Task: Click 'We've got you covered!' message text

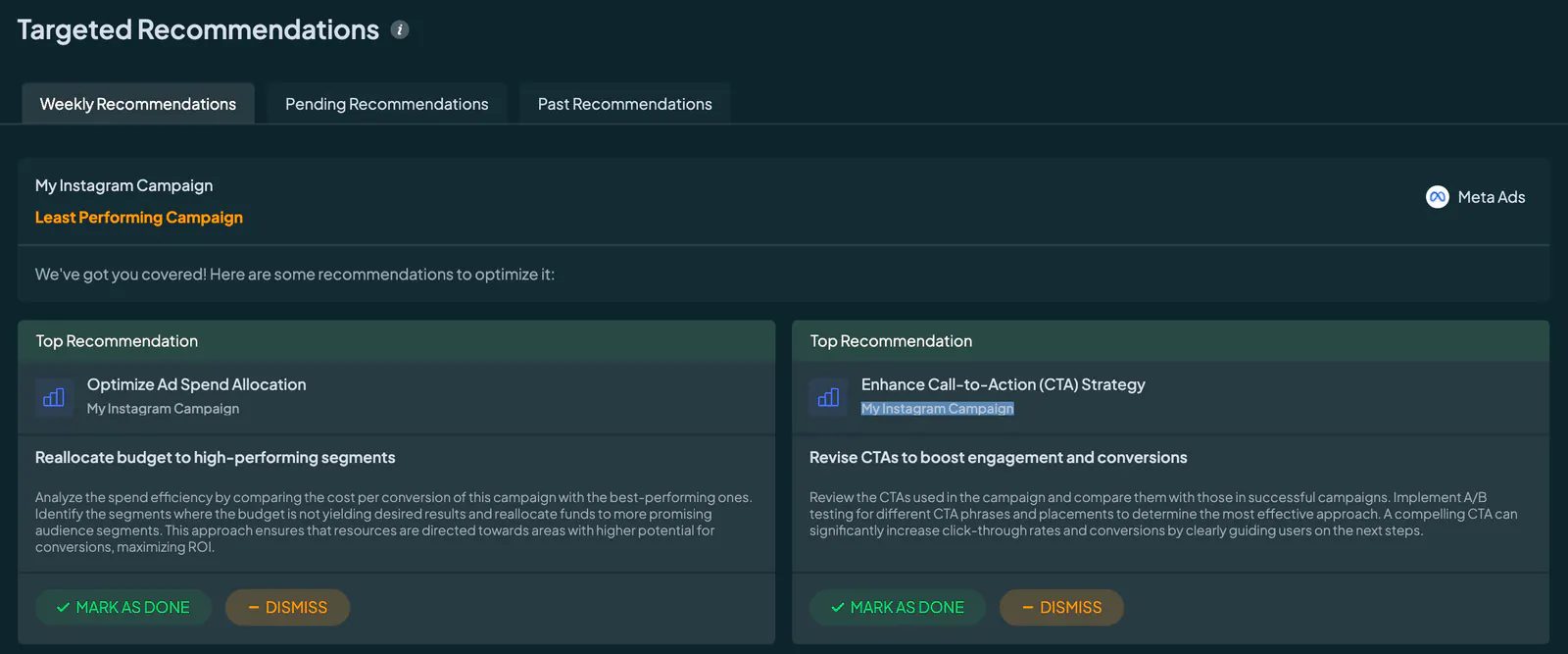Action: click(295, 275)
